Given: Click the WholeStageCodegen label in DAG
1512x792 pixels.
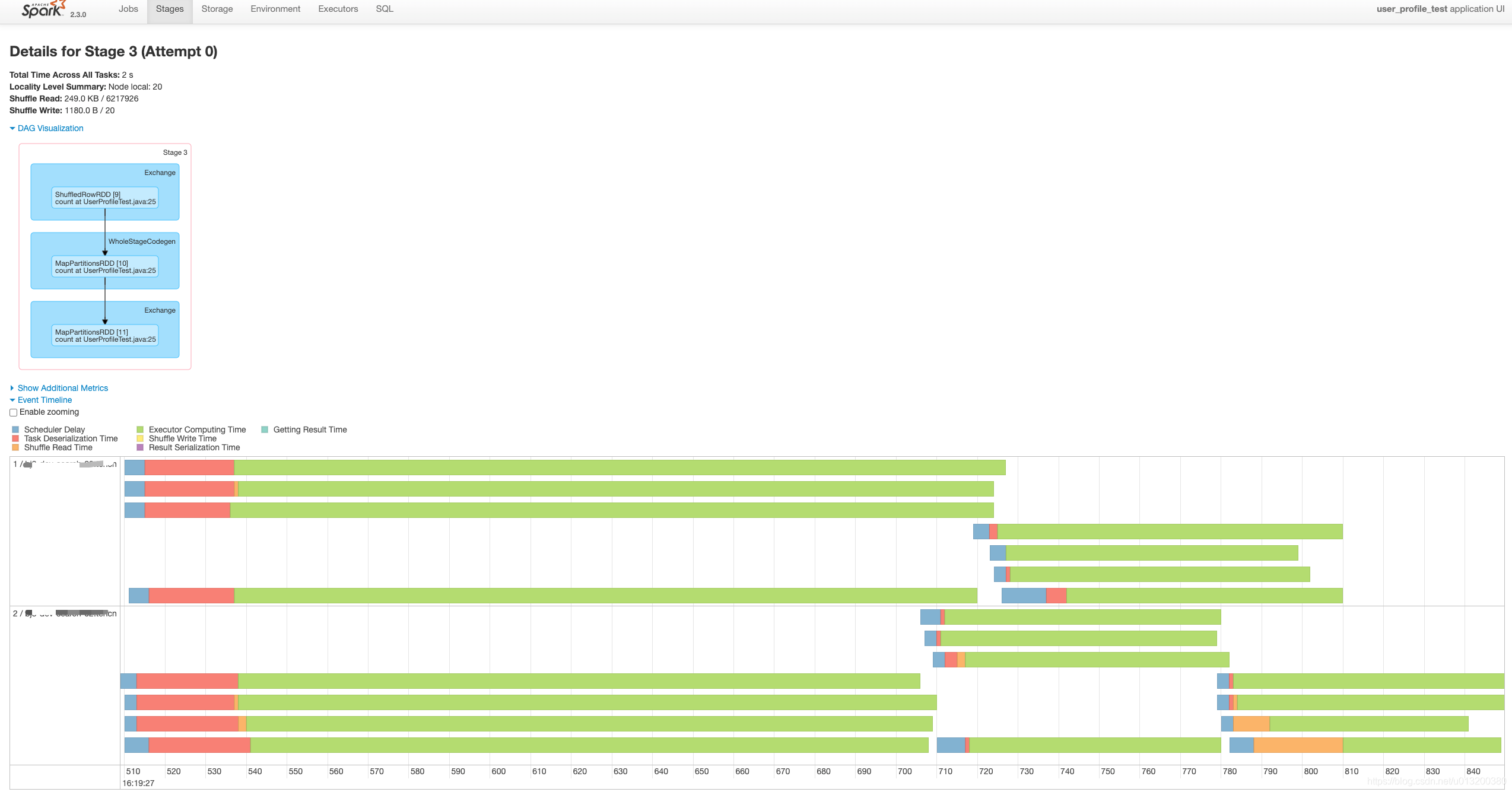Looking at the screenshot, I should tap(142, 241).
